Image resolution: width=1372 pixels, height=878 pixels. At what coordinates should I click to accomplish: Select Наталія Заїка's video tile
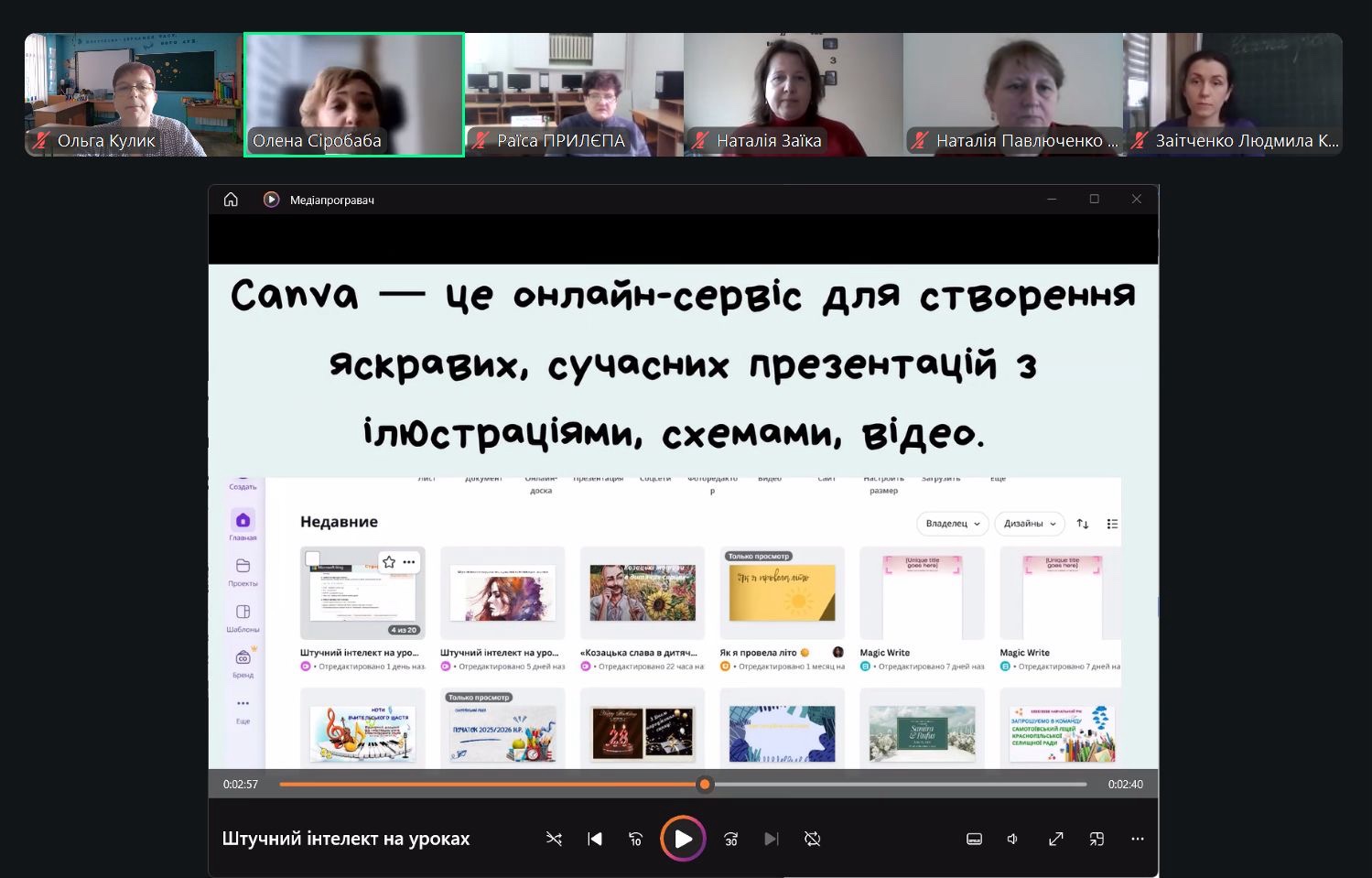click(x=794, y=95)
